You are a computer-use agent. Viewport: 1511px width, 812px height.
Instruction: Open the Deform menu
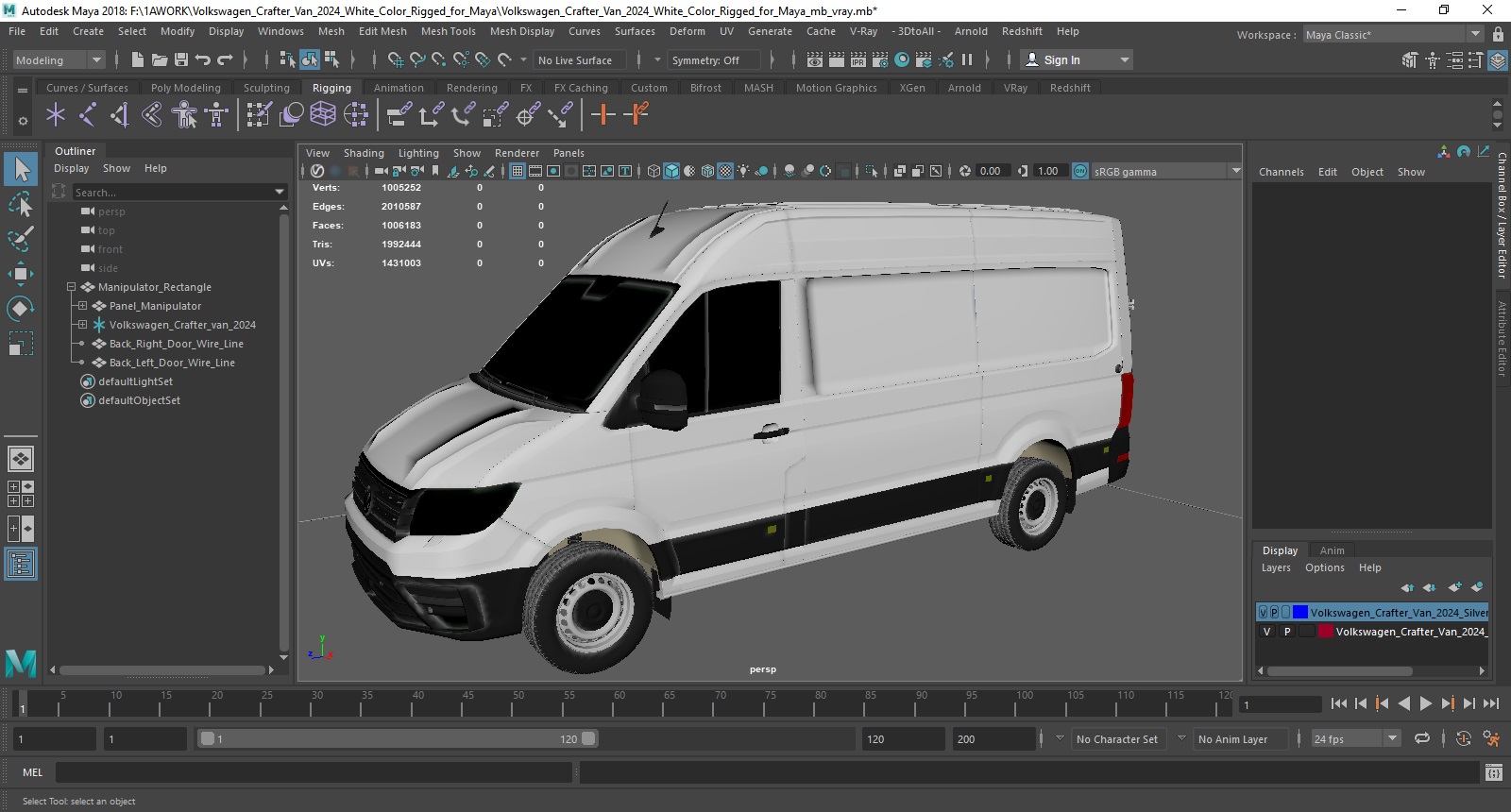pyautogui.click(x=688, y=31)
